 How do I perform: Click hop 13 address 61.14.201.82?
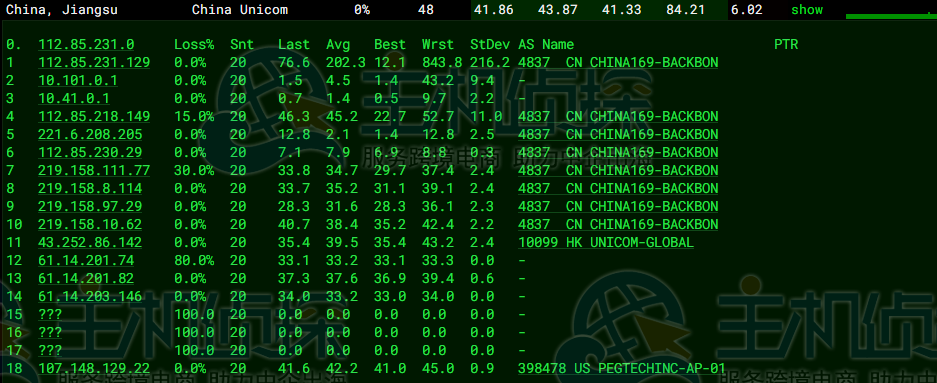86,278
